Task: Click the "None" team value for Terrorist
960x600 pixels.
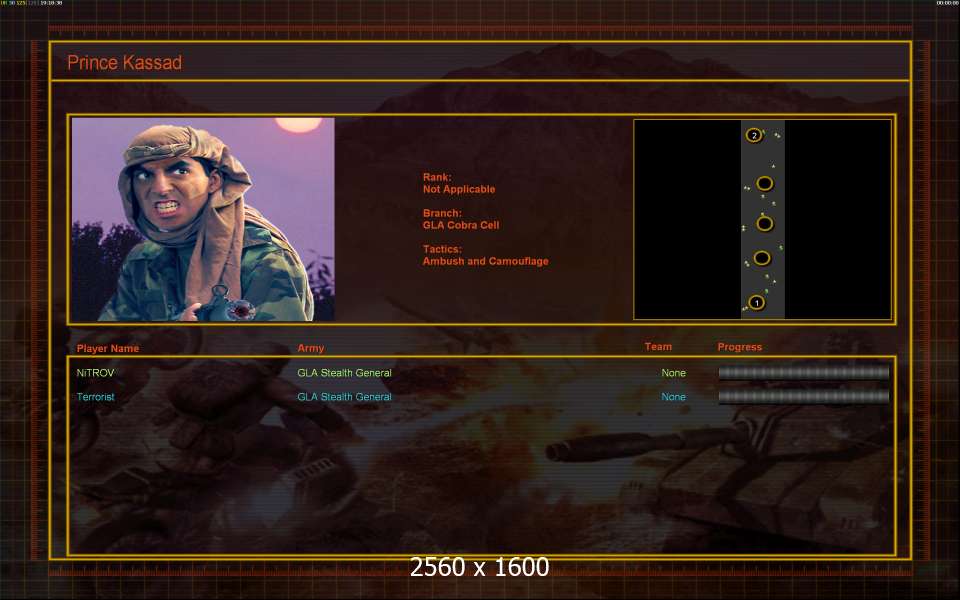Action: point(673,397)
